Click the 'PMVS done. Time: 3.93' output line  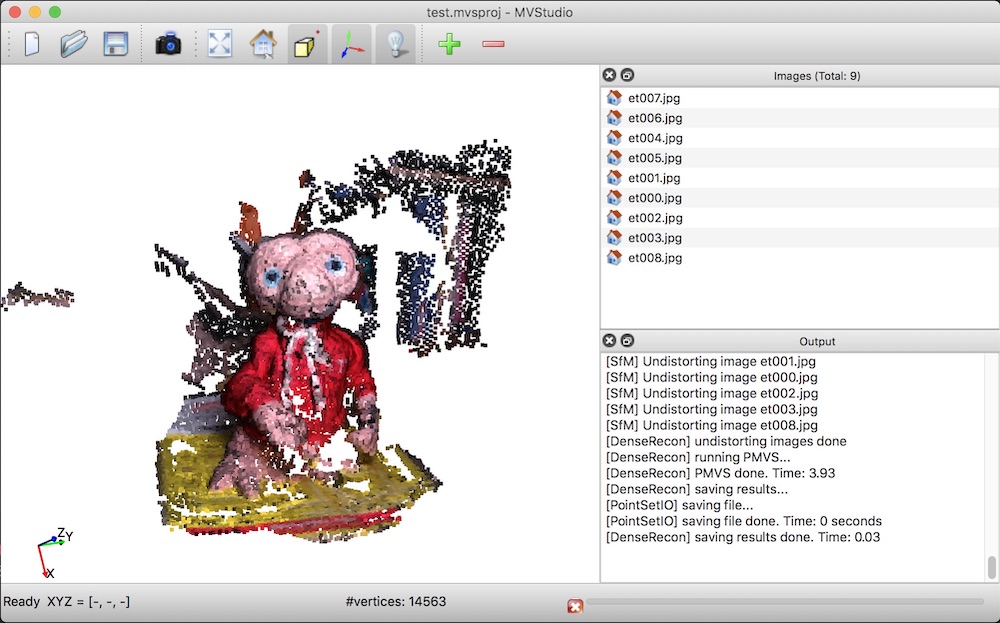720,473
